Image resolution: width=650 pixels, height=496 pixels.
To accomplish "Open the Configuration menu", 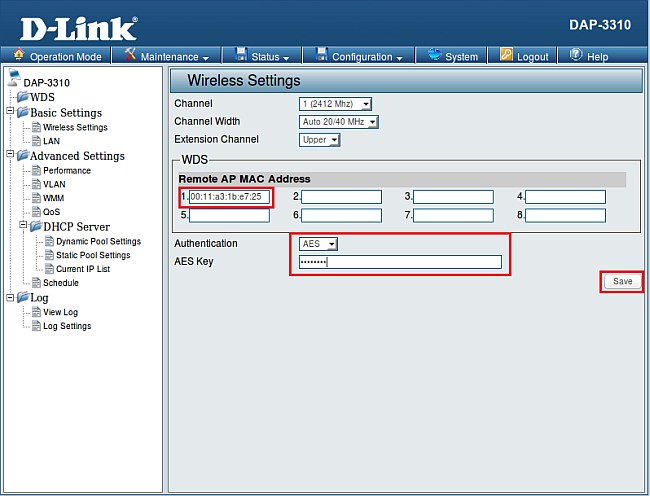I will (x=360, y=57).
